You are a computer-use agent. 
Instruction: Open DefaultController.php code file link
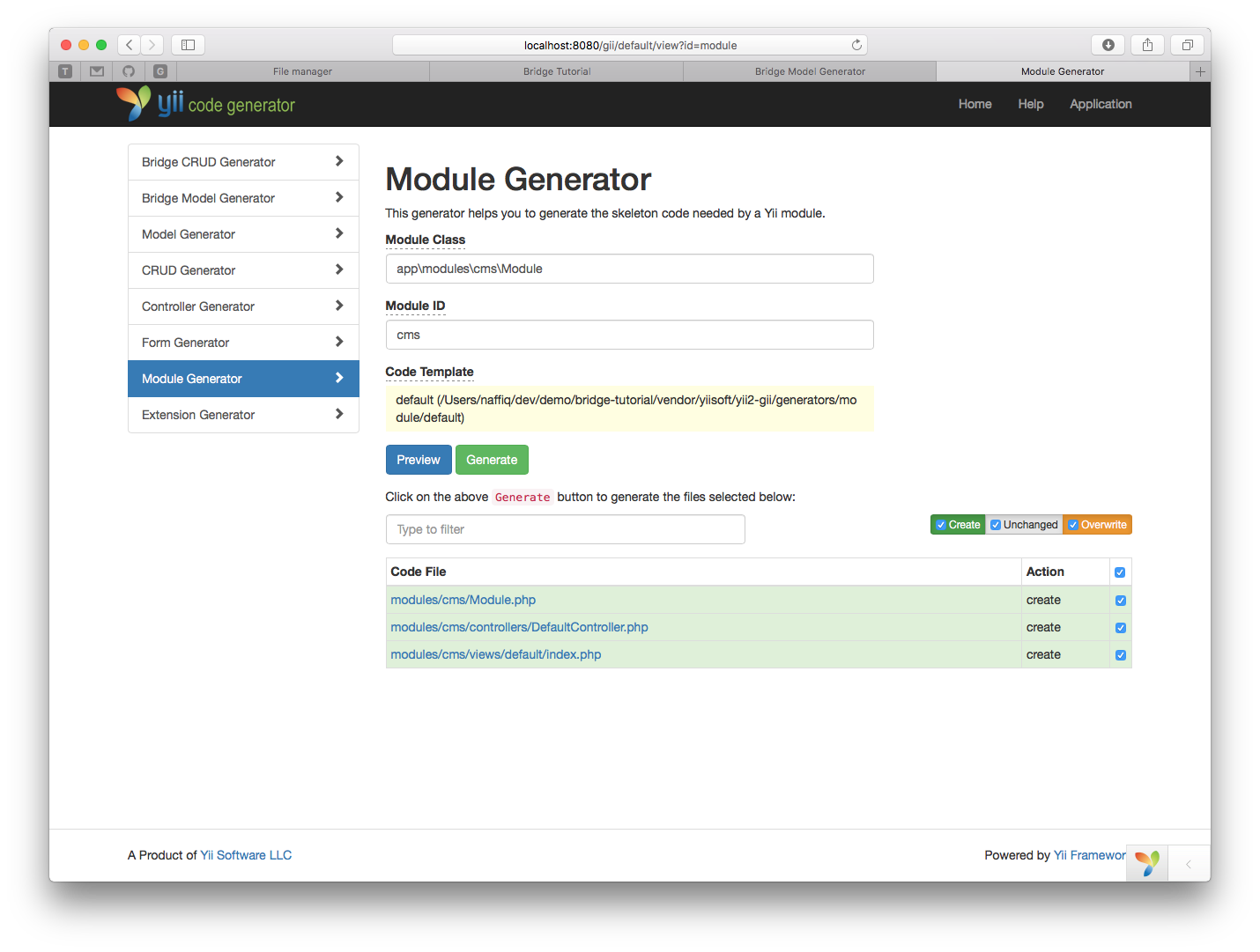pos(520,627)
